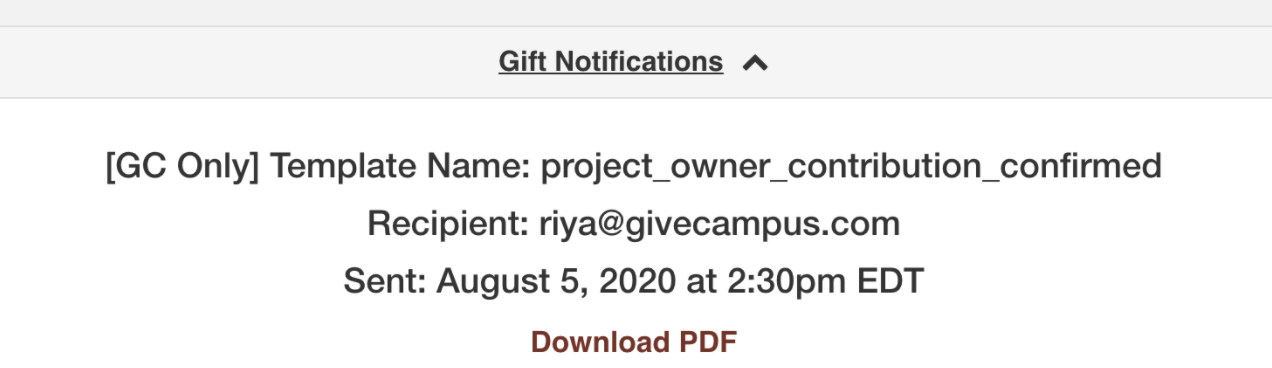
Task: Click the word PDF in download link
Action: pos(708,342)
